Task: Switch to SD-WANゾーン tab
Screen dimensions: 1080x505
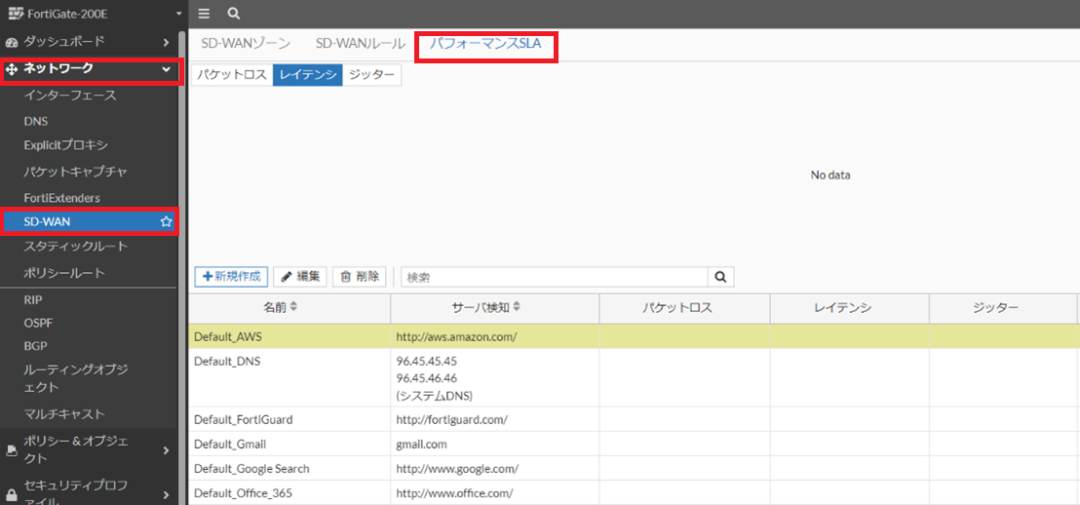Action: (246, 43)
